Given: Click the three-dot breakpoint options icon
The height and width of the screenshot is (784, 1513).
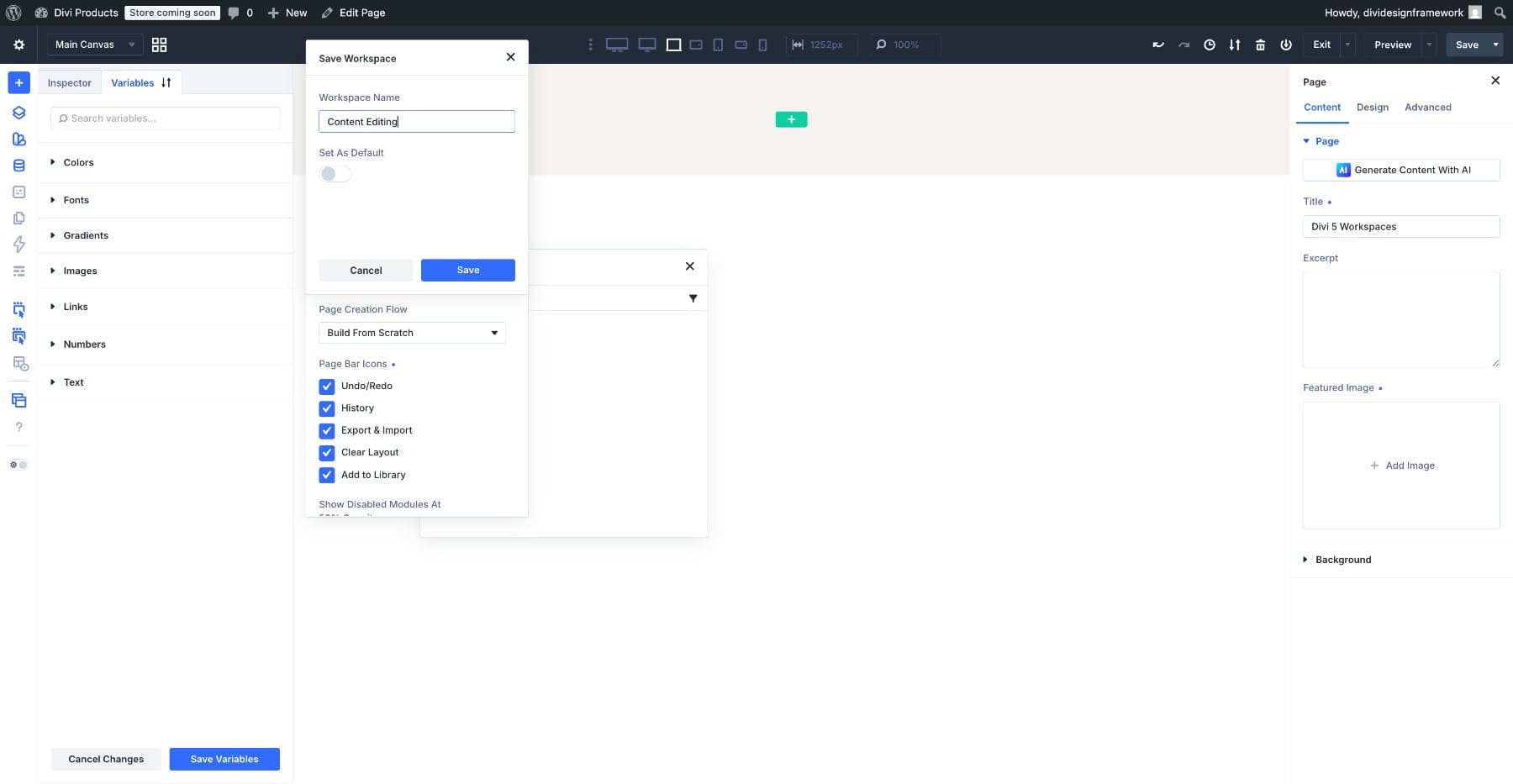Looking at the screenshot, I should 590,45.
